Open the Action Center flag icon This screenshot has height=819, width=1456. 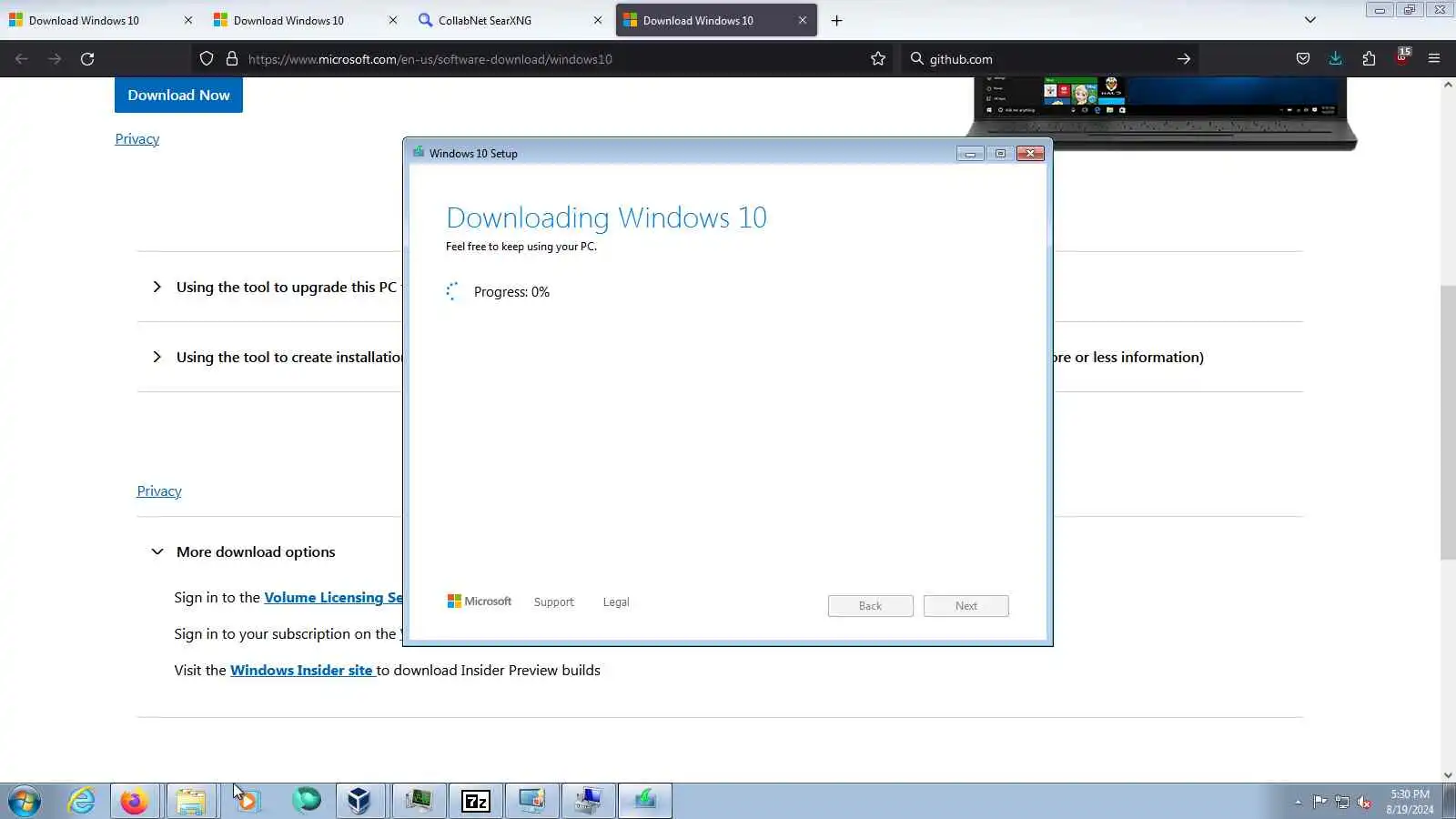click(1319, 802)
